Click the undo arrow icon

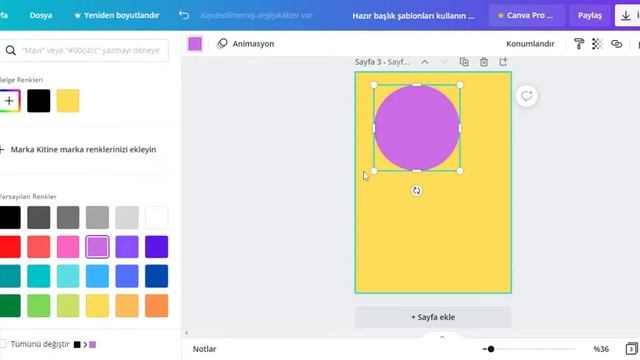coord(184,16)
